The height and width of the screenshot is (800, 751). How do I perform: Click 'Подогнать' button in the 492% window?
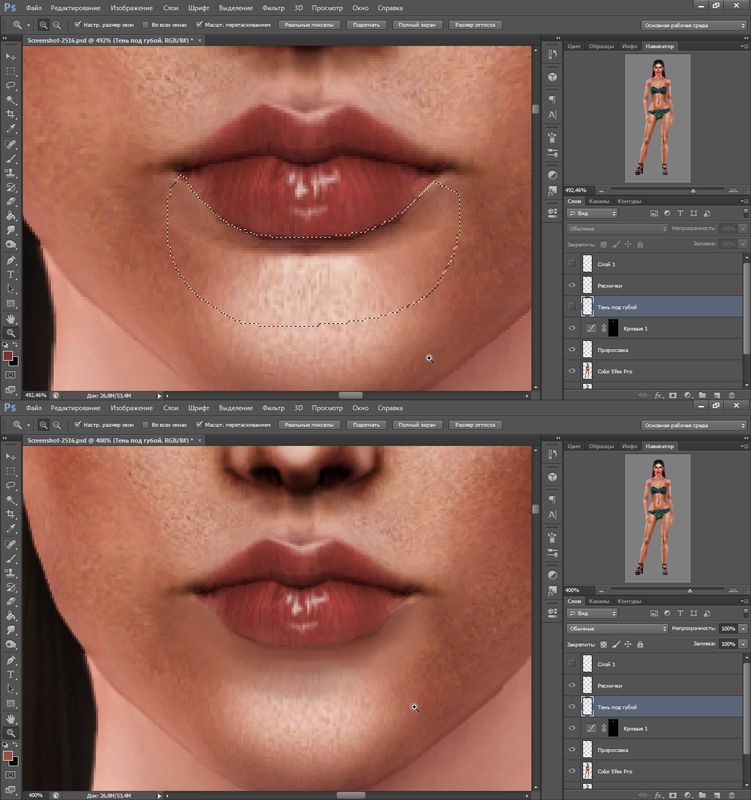click(x=366, y=24)
